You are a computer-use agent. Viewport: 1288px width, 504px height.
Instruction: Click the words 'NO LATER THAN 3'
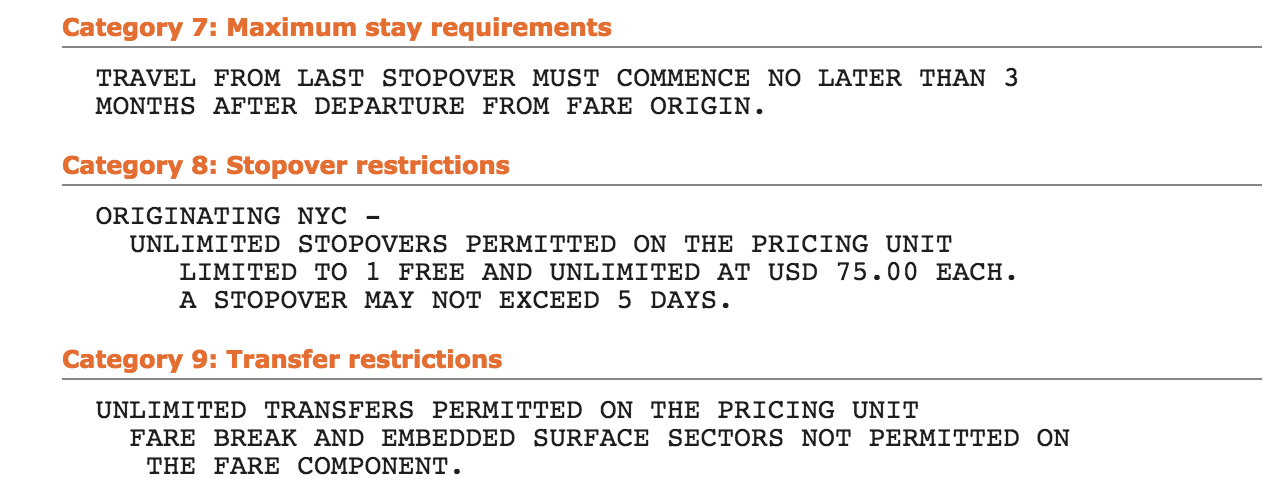click(x=893, y=78)
